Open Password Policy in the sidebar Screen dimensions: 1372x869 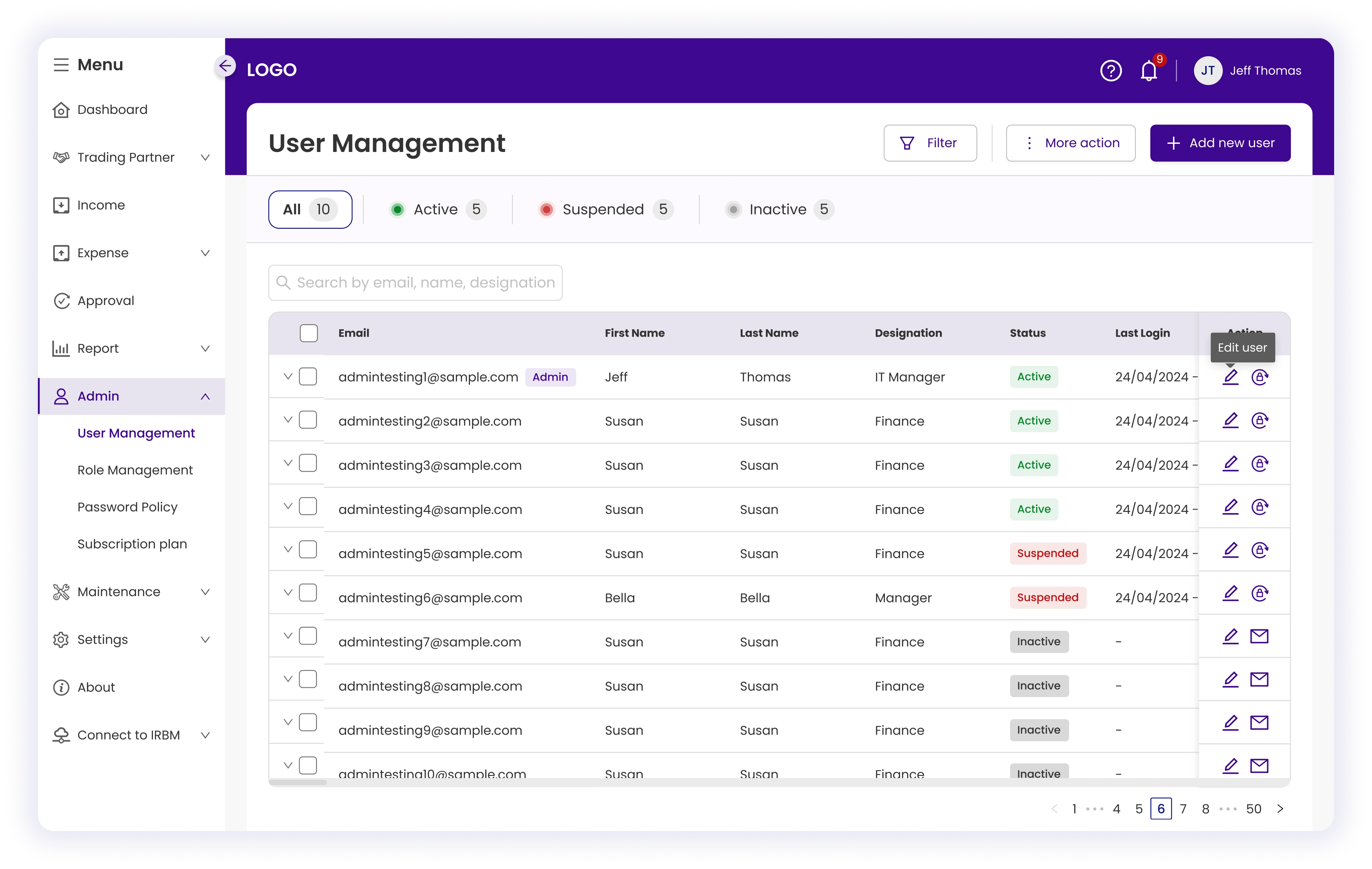128,507
